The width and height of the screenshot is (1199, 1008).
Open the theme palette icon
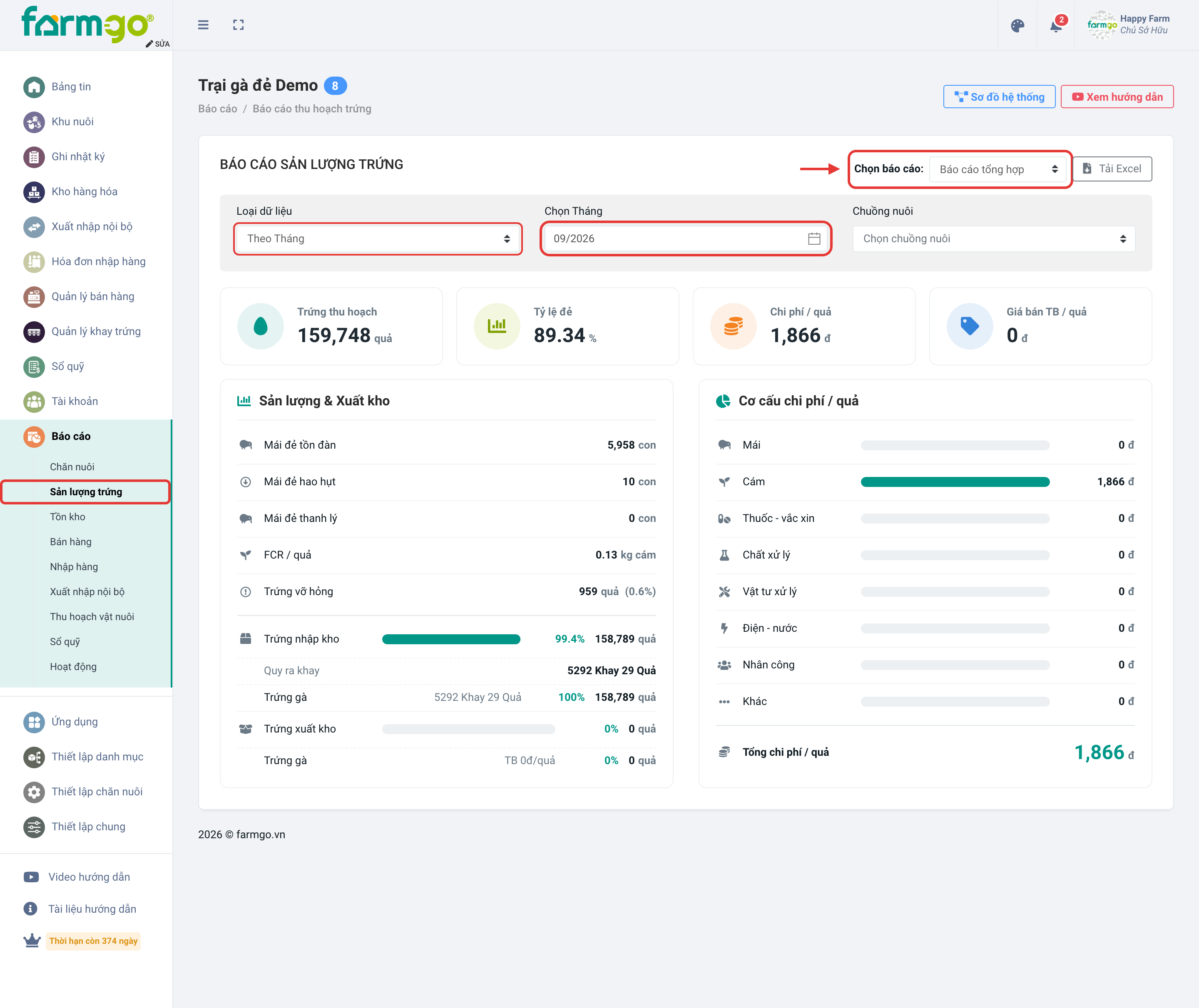tap(1017, 26)
